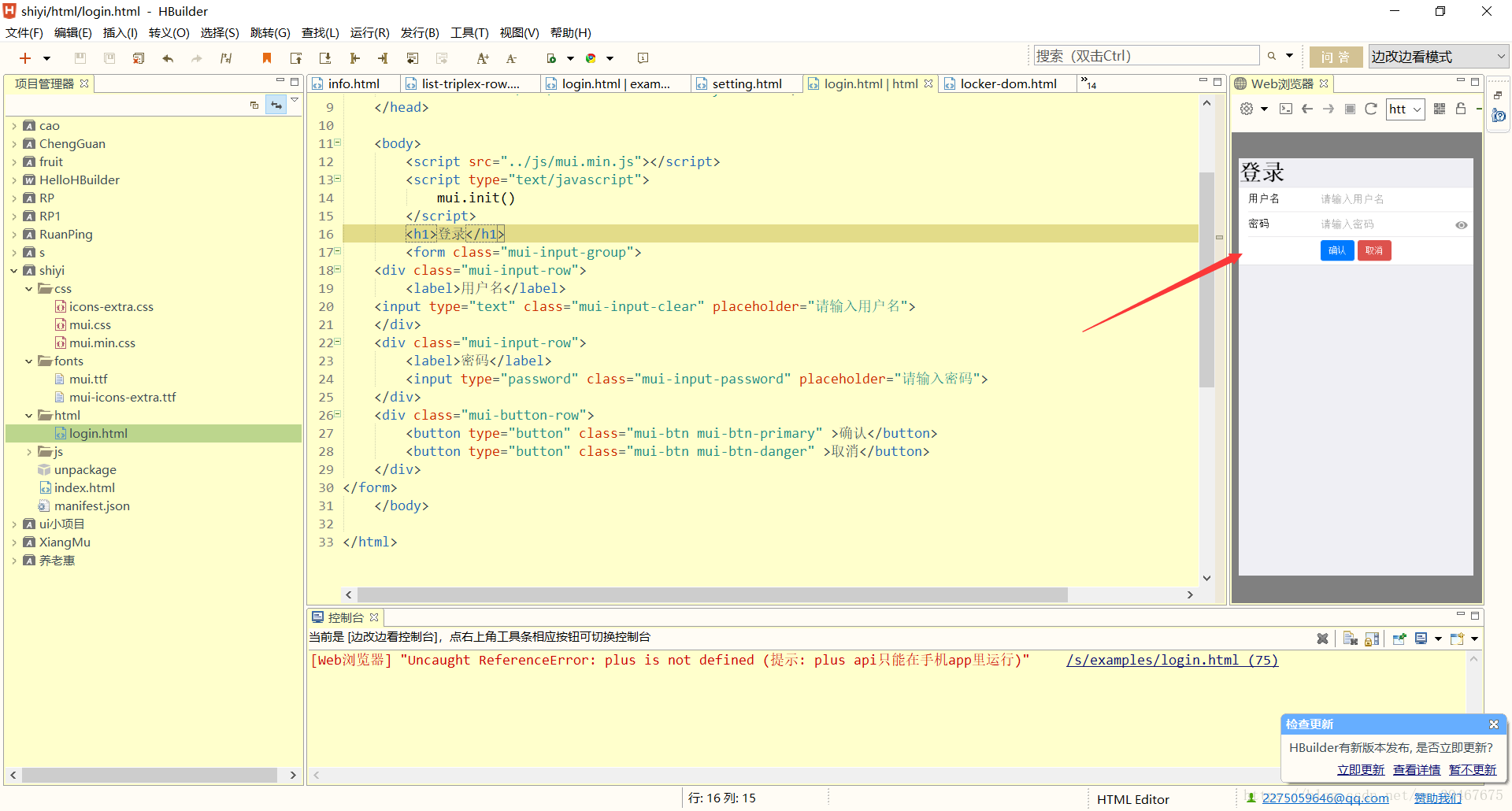Toggle code fold on line 17
This screenshot has height=811, width=1512.
pos(338,252)
